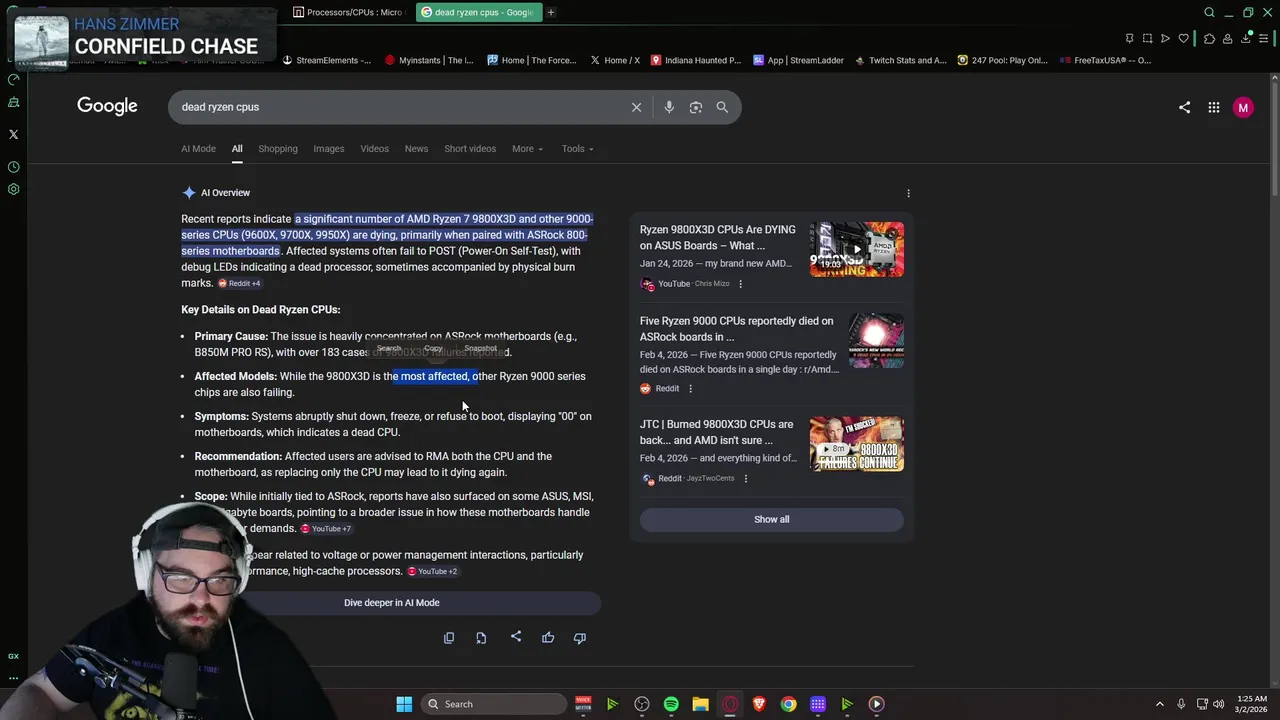Open three-dot menu for YouTube result

740,284
